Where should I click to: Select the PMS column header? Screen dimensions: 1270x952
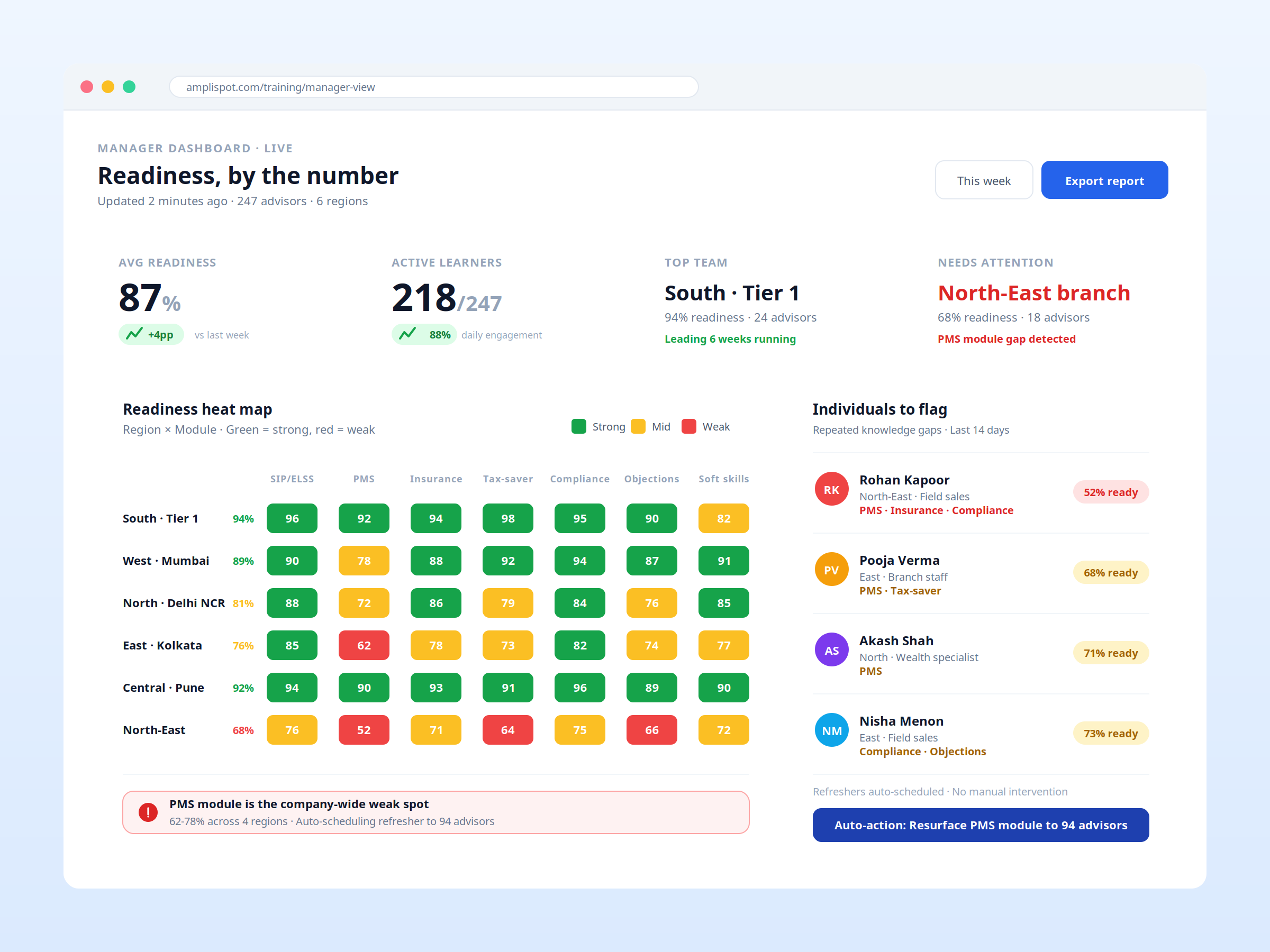click(364, 479)
